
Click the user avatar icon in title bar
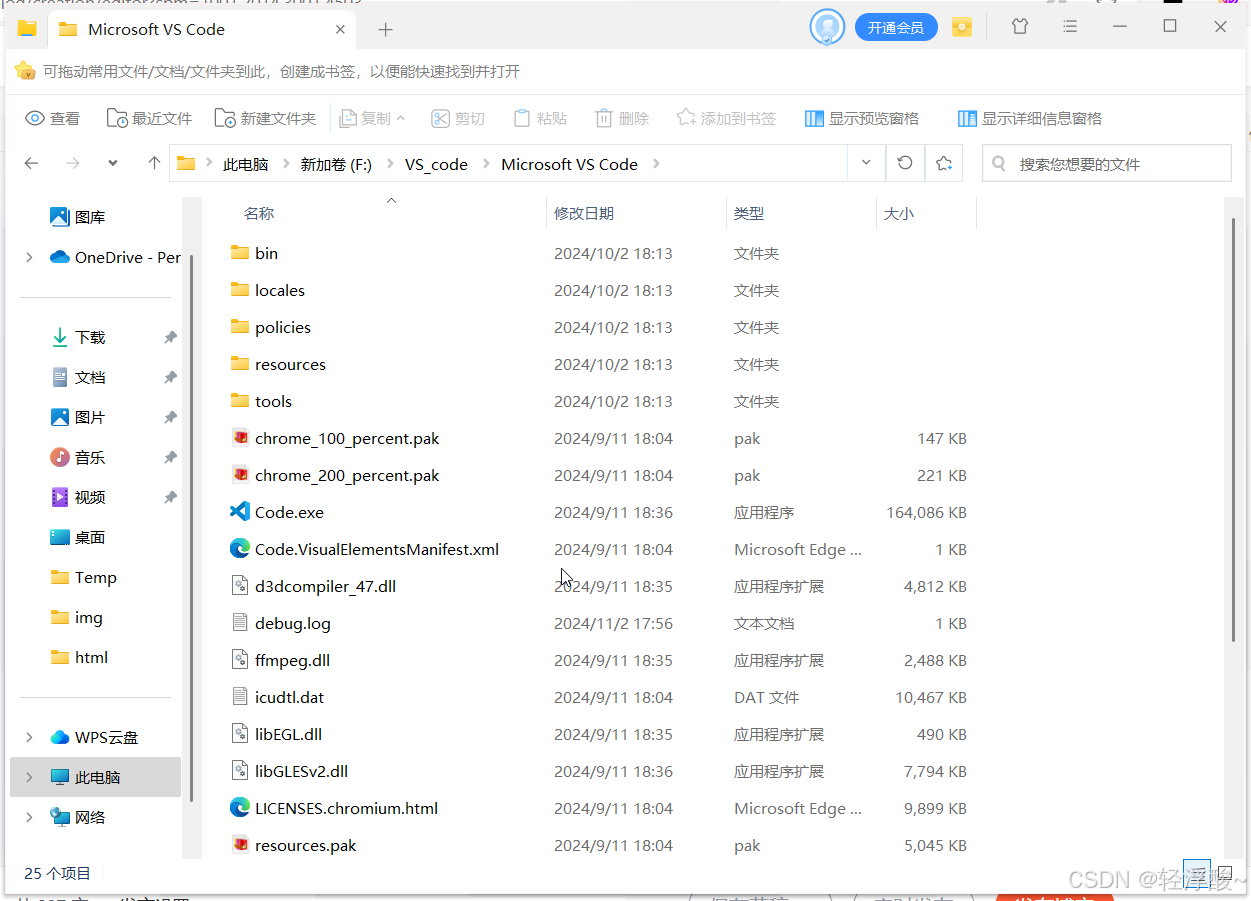click(x=827, y=27)
